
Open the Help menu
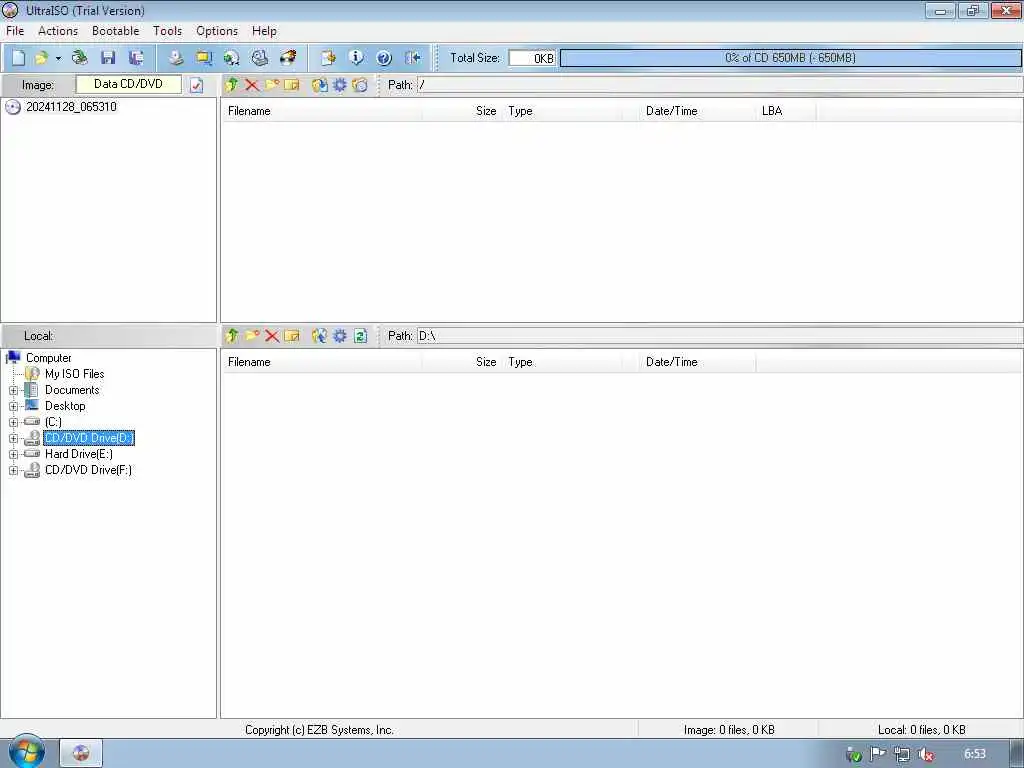[264, 31]
